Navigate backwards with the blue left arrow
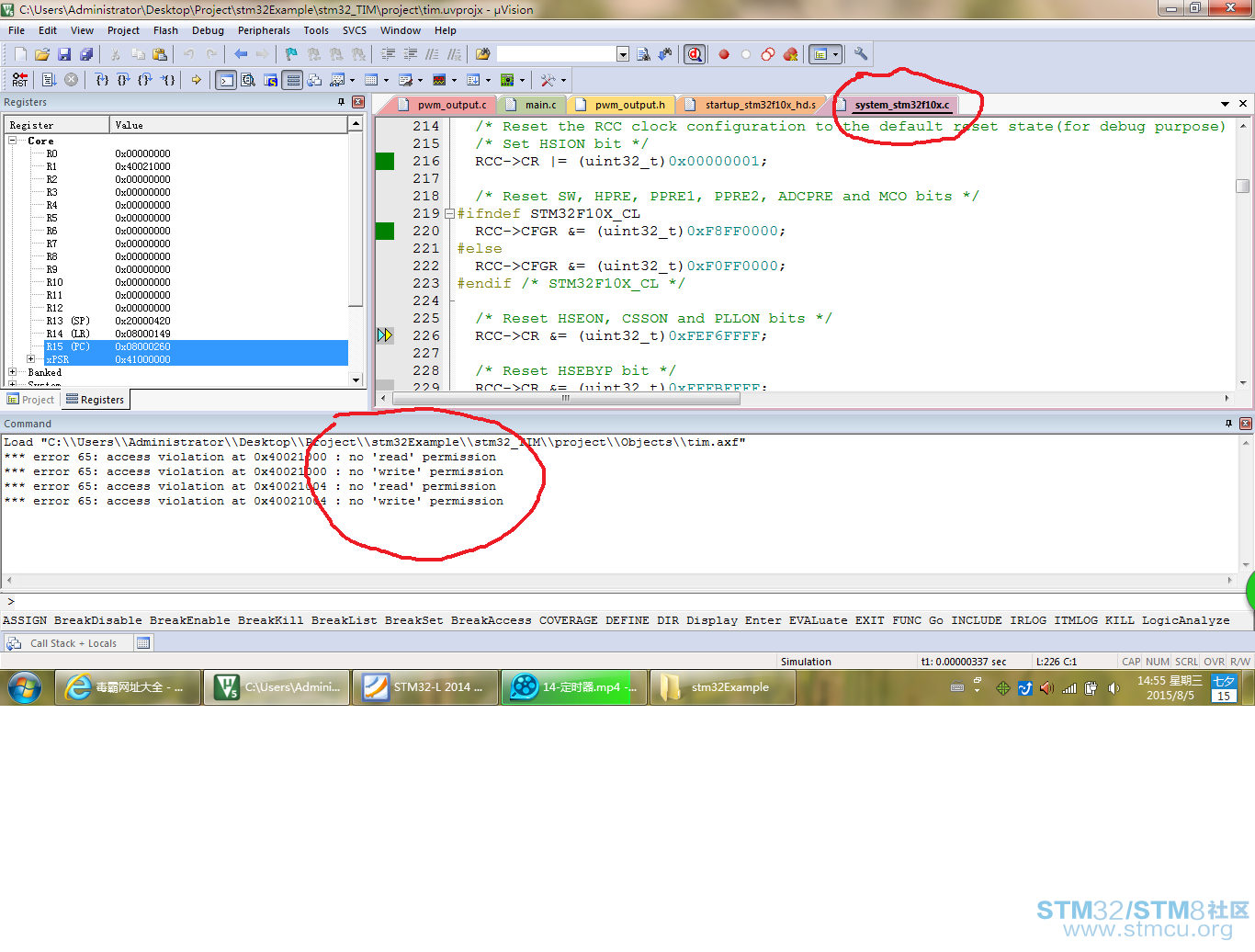1255x952 pixels. point(241,54)
